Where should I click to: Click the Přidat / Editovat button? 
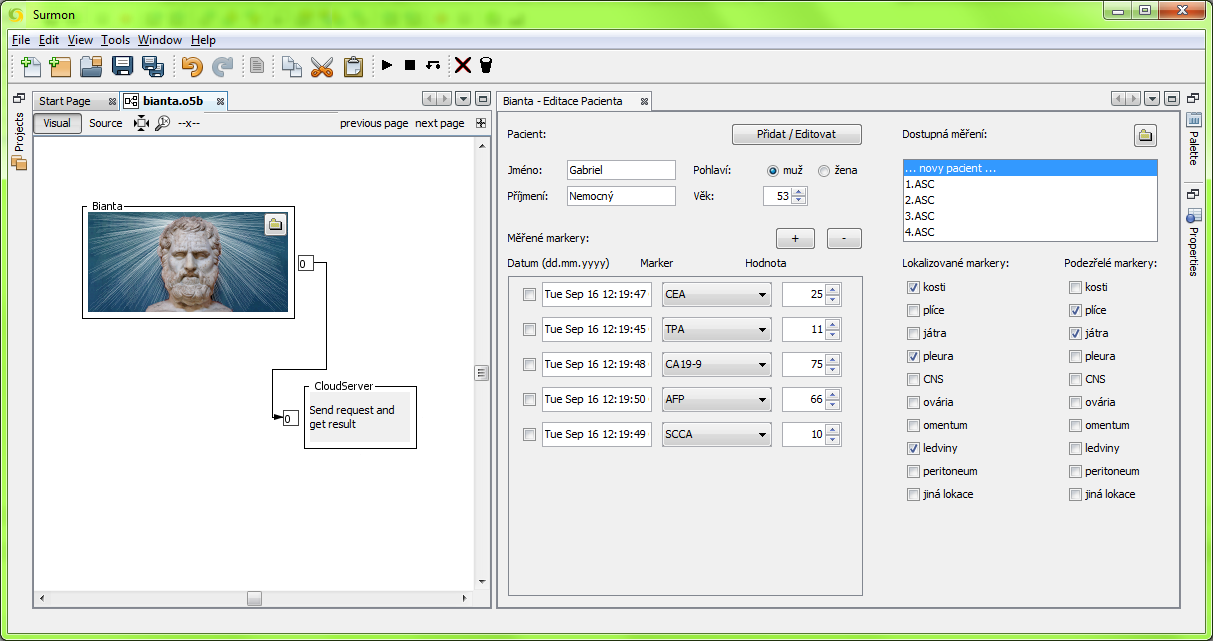click(x=796, y=134)
